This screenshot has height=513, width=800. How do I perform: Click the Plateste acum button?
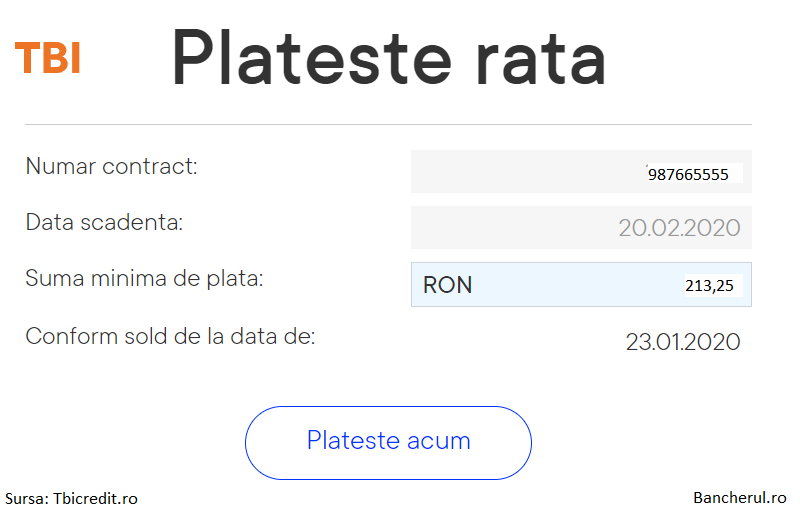[x=388, y=443]
